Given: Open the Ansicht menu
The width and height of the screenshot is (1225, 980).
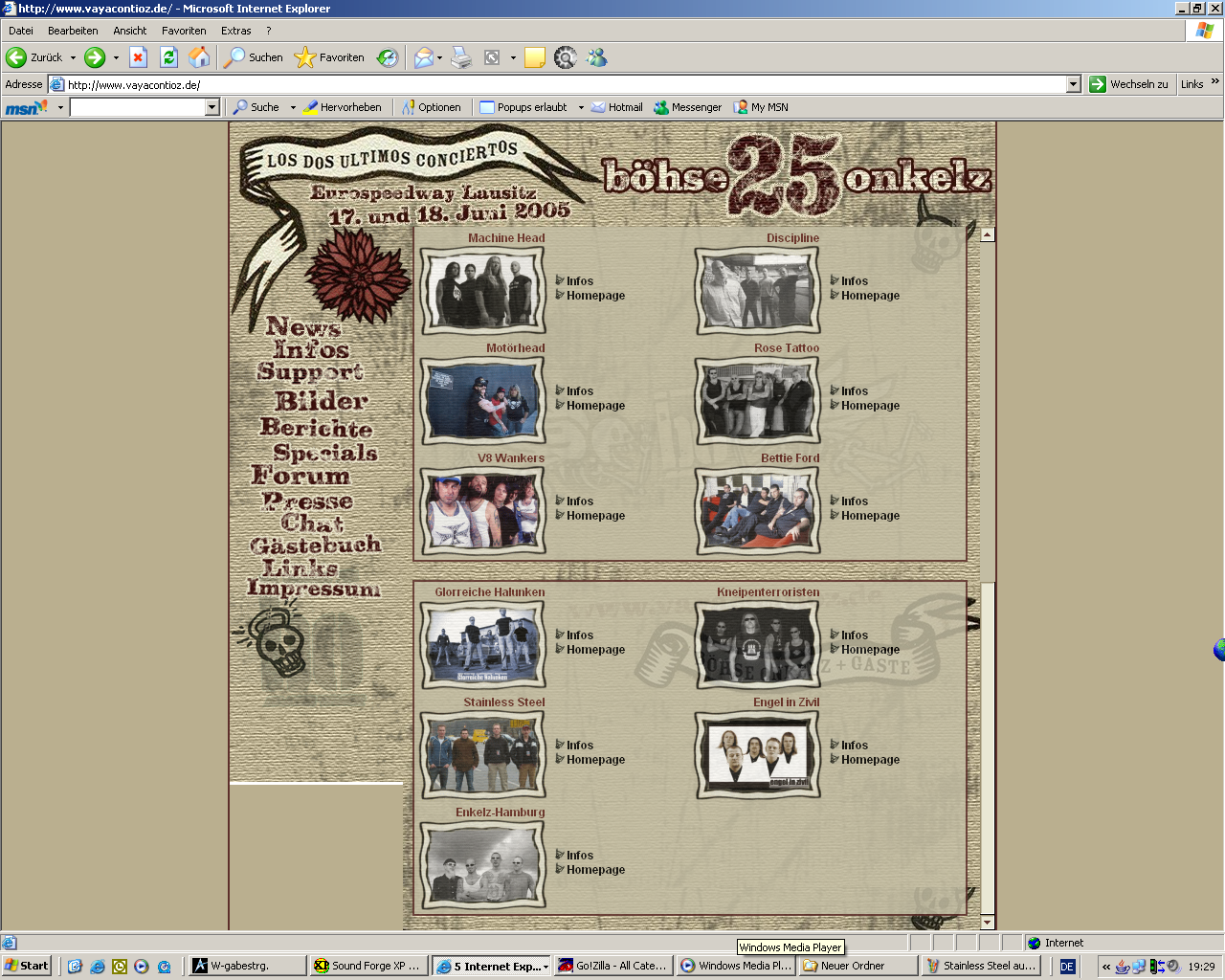Looking at the screenshot, I should tap(130, 31).
